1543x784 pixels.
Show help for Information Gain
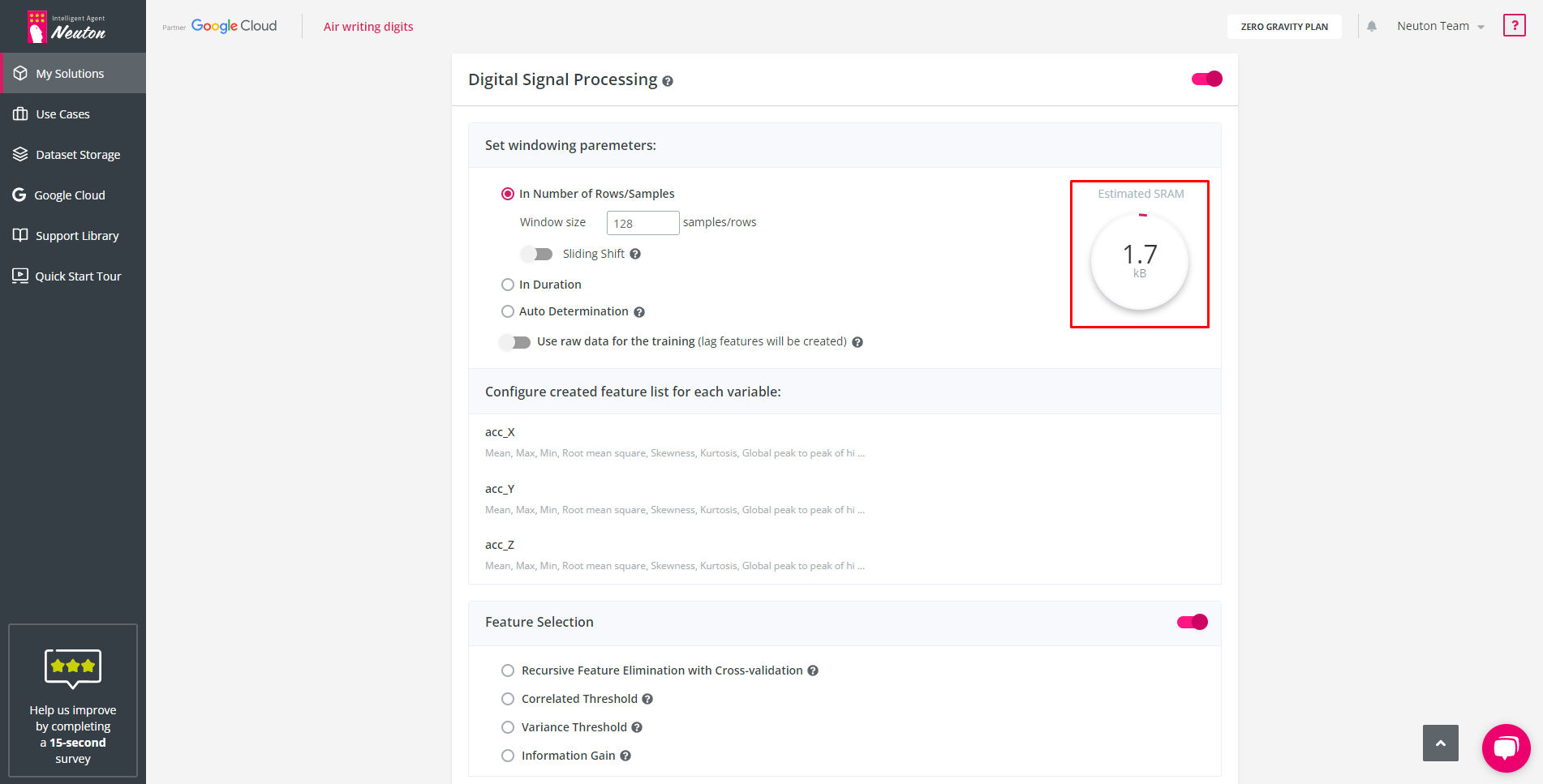[x=625, y=756]
